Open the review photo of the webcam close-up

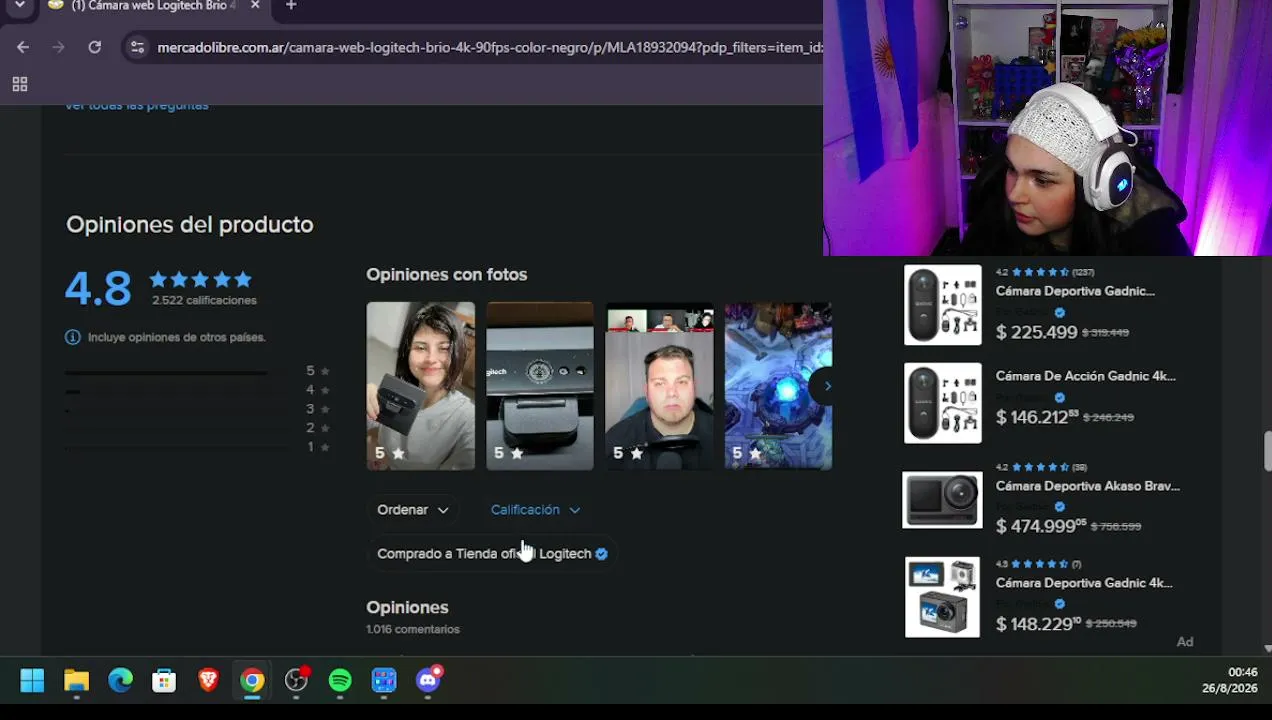(x=539, y=386)
